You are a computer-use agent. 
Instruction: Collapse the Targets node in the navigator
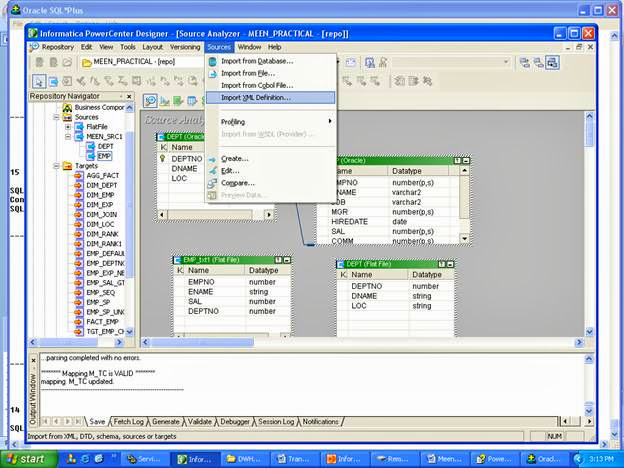[x=56, y=166]
